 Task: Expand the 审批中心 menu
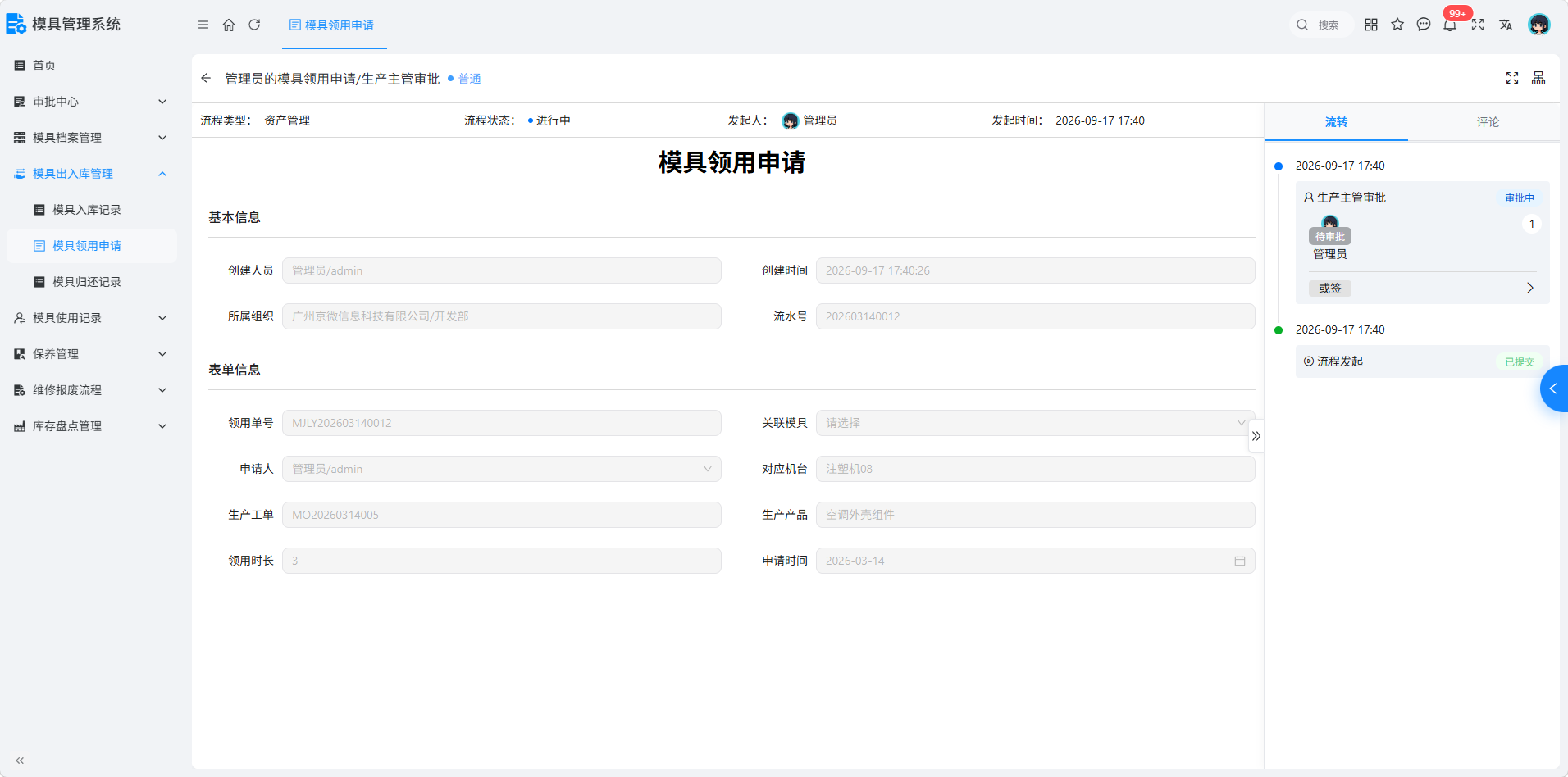[91, 102]
